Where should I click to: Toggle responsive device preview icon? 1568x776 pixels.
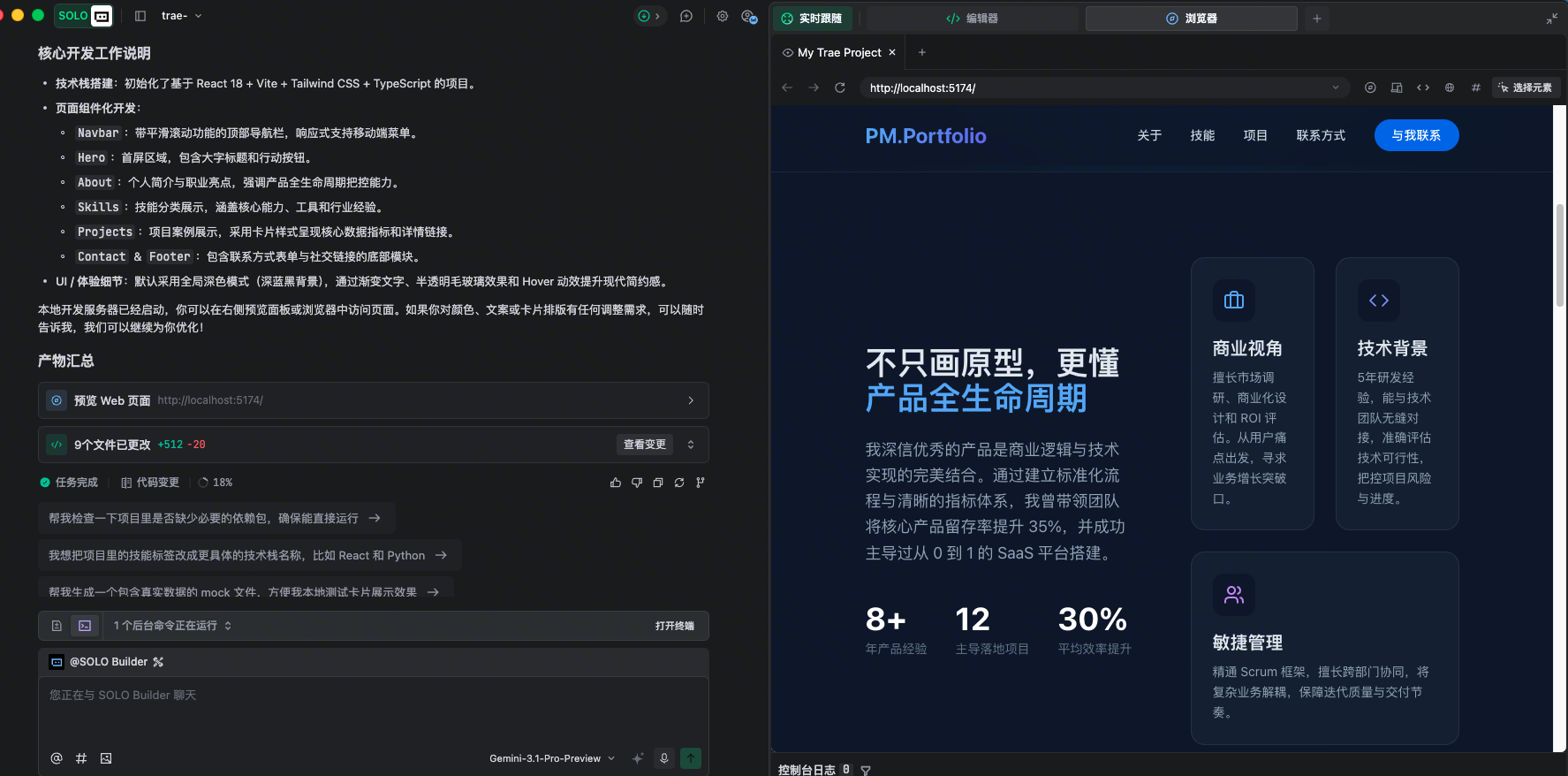1397,87
